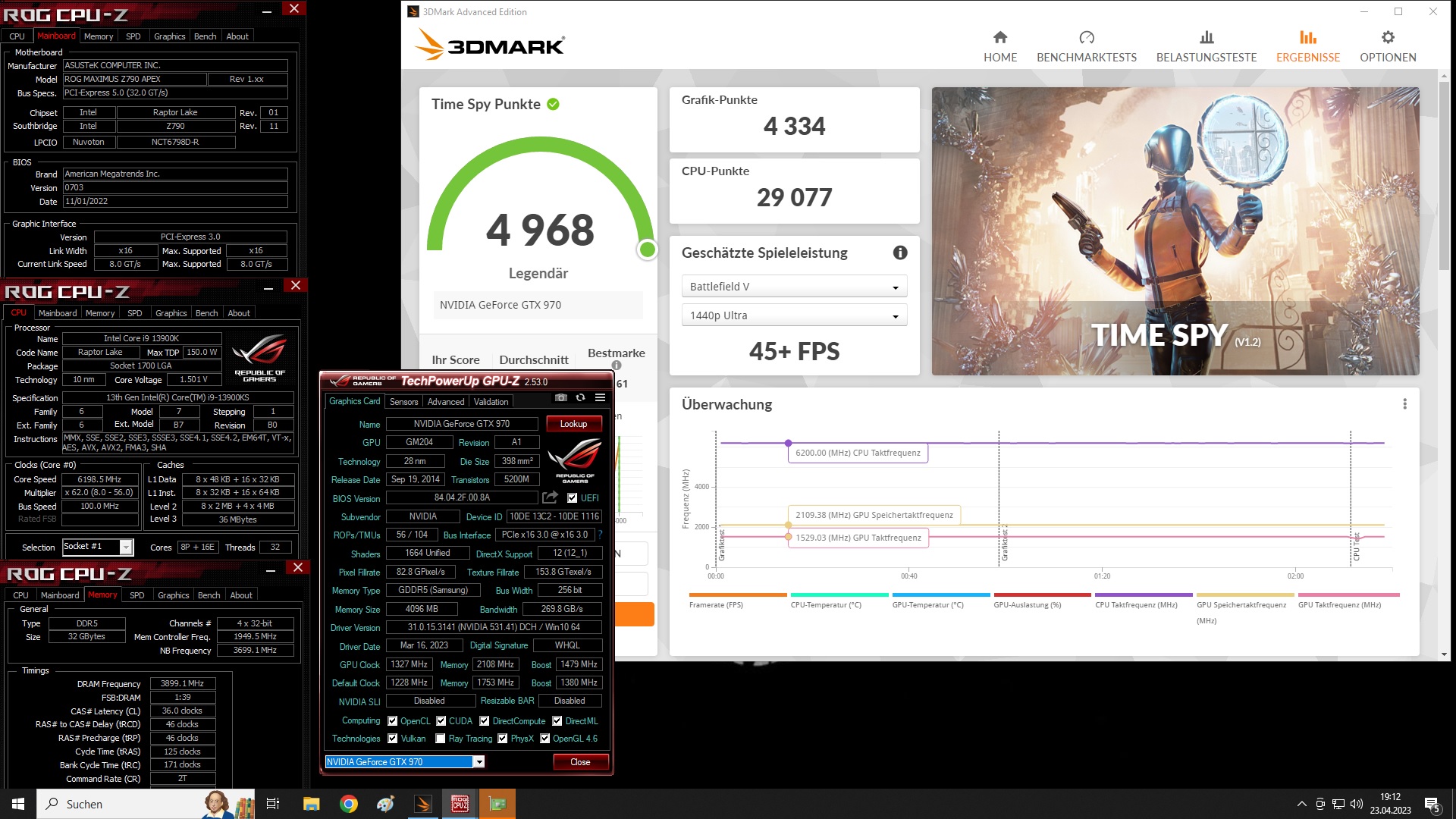Switch to GPU-Z via taskbar icon
The image size is (1456, 819).
(x=497, y=804)
